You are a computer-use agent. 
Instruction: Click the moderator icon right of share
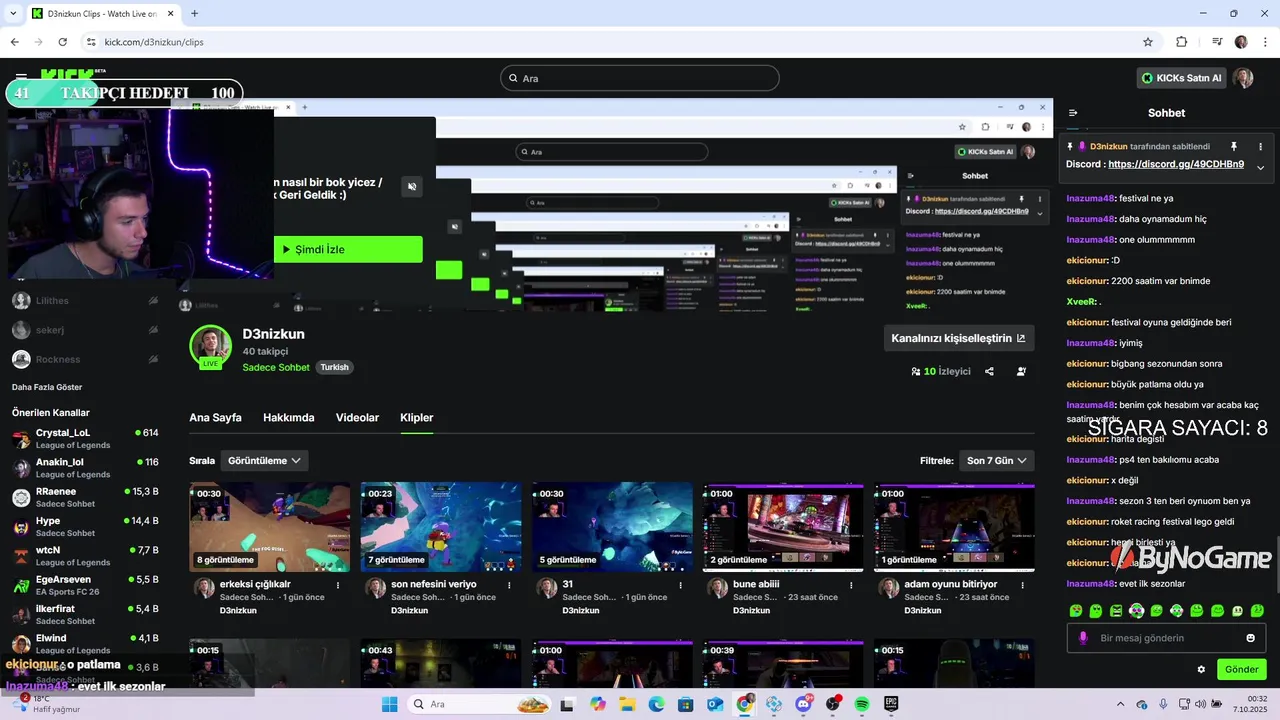[1021, 371]
